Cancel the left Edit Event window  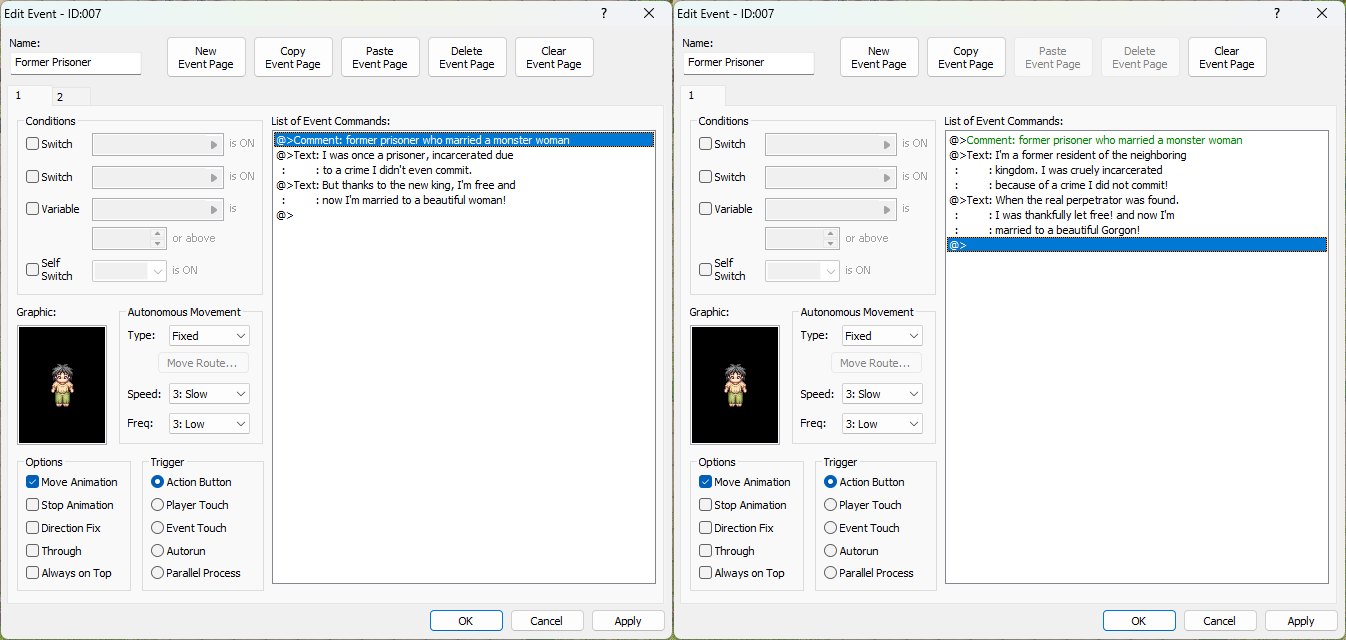point(547,621)
